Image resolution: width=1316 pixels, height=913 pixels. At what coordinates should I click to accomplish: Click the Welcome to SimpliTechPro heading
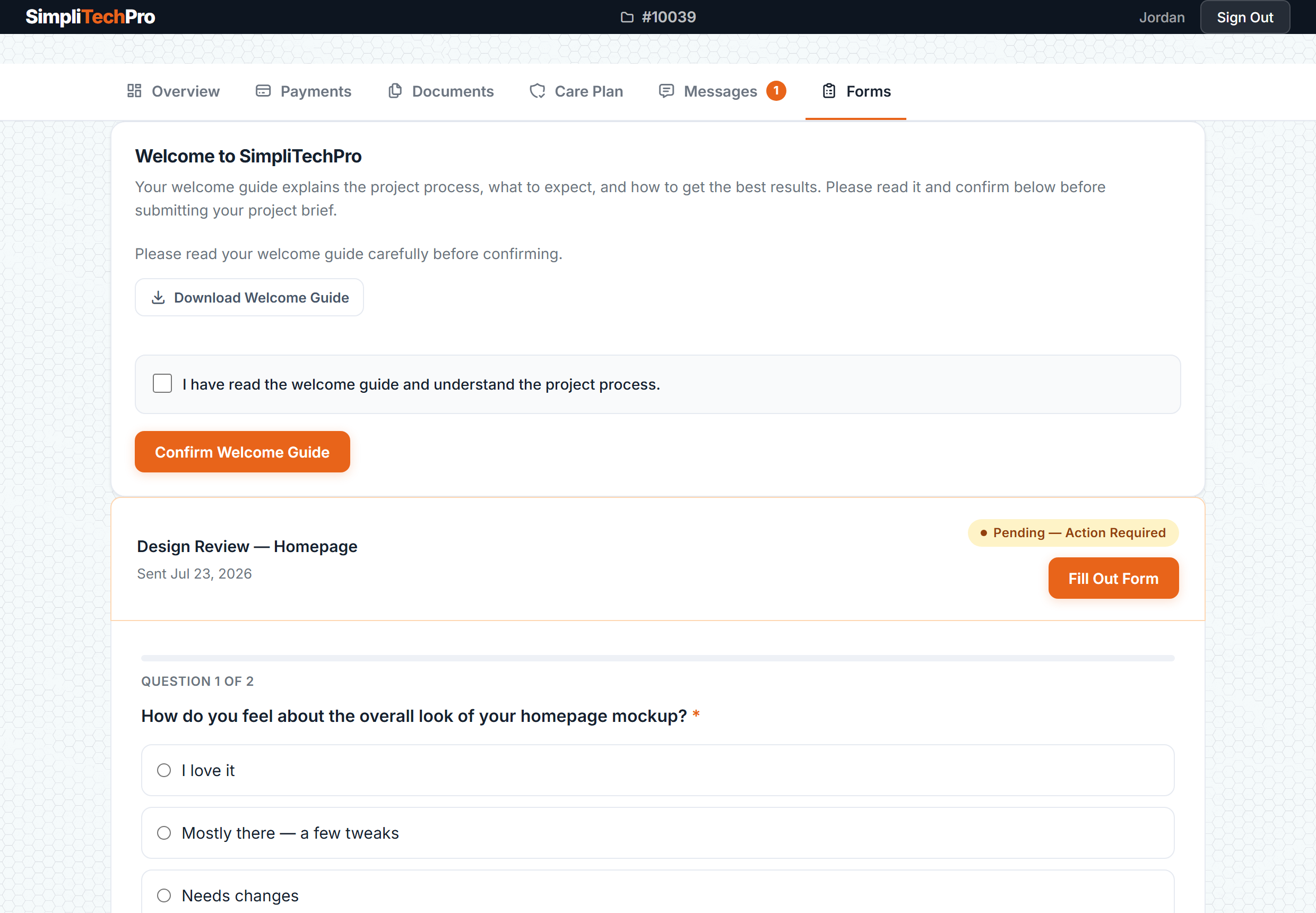pyautogui.click(x=248, y=156)
